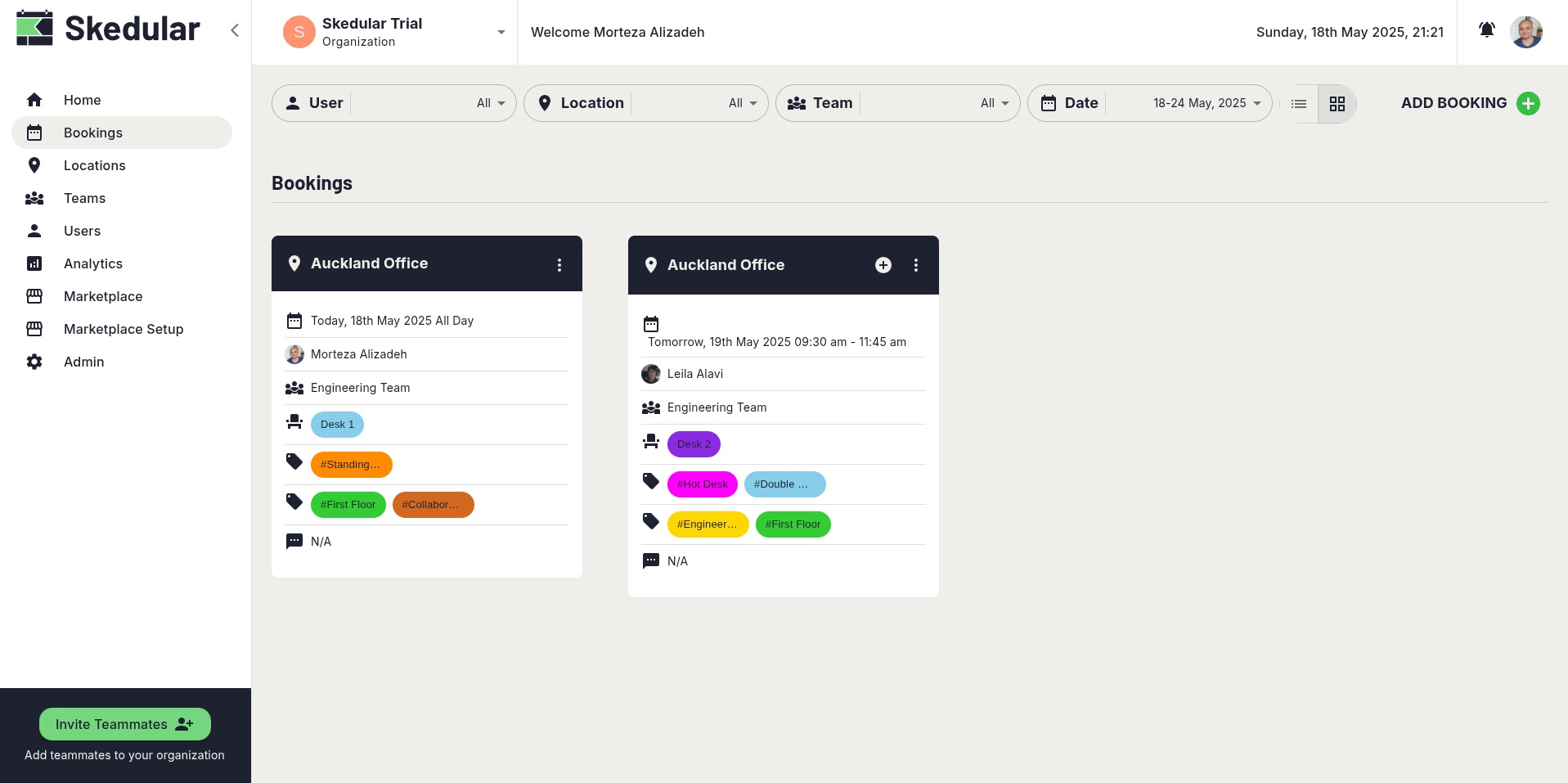Click the add icon on the Leila Alavi booking card
This screenshot has width=1568, height=783.
883,265
